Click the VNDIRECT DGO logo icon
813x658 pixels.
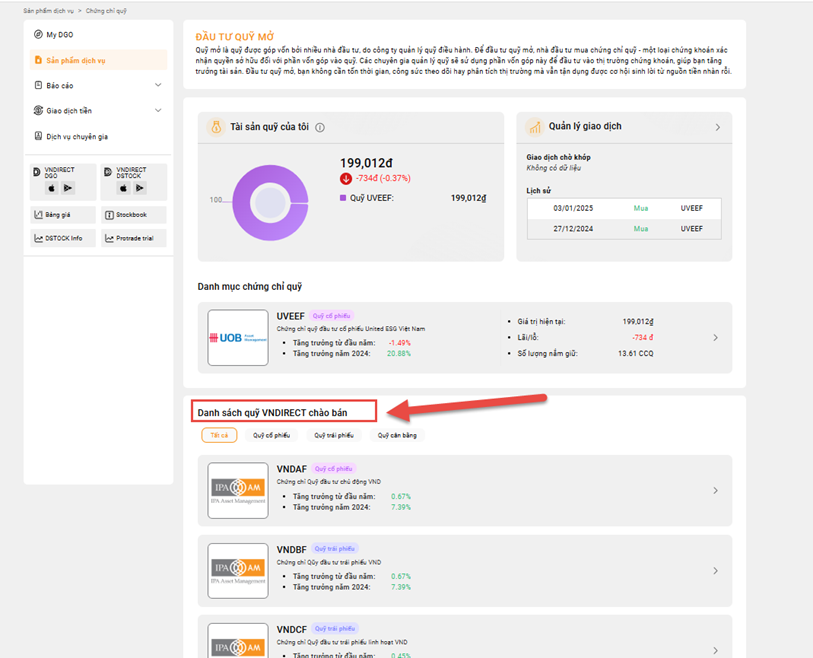[x=36, y=172]
